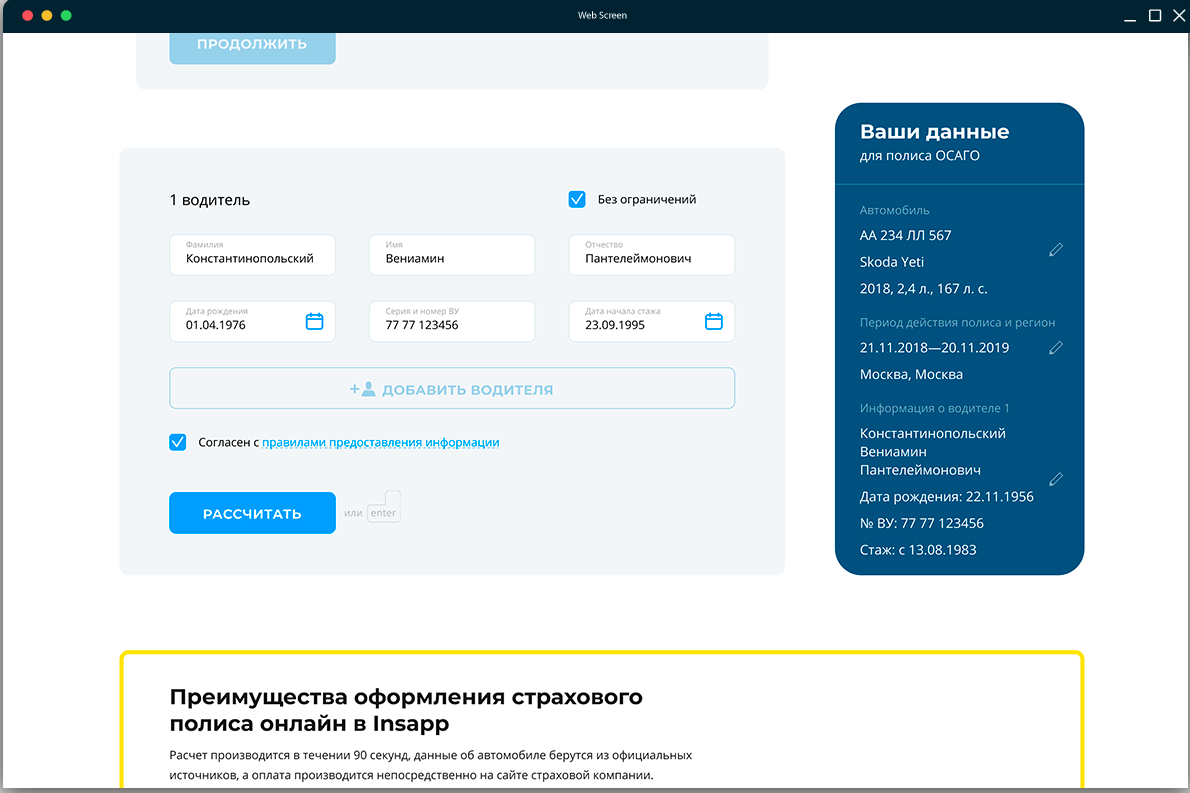
Task: Click '21.11.2018—20.11.2019' period text
Action: click(x=934, y=348)
